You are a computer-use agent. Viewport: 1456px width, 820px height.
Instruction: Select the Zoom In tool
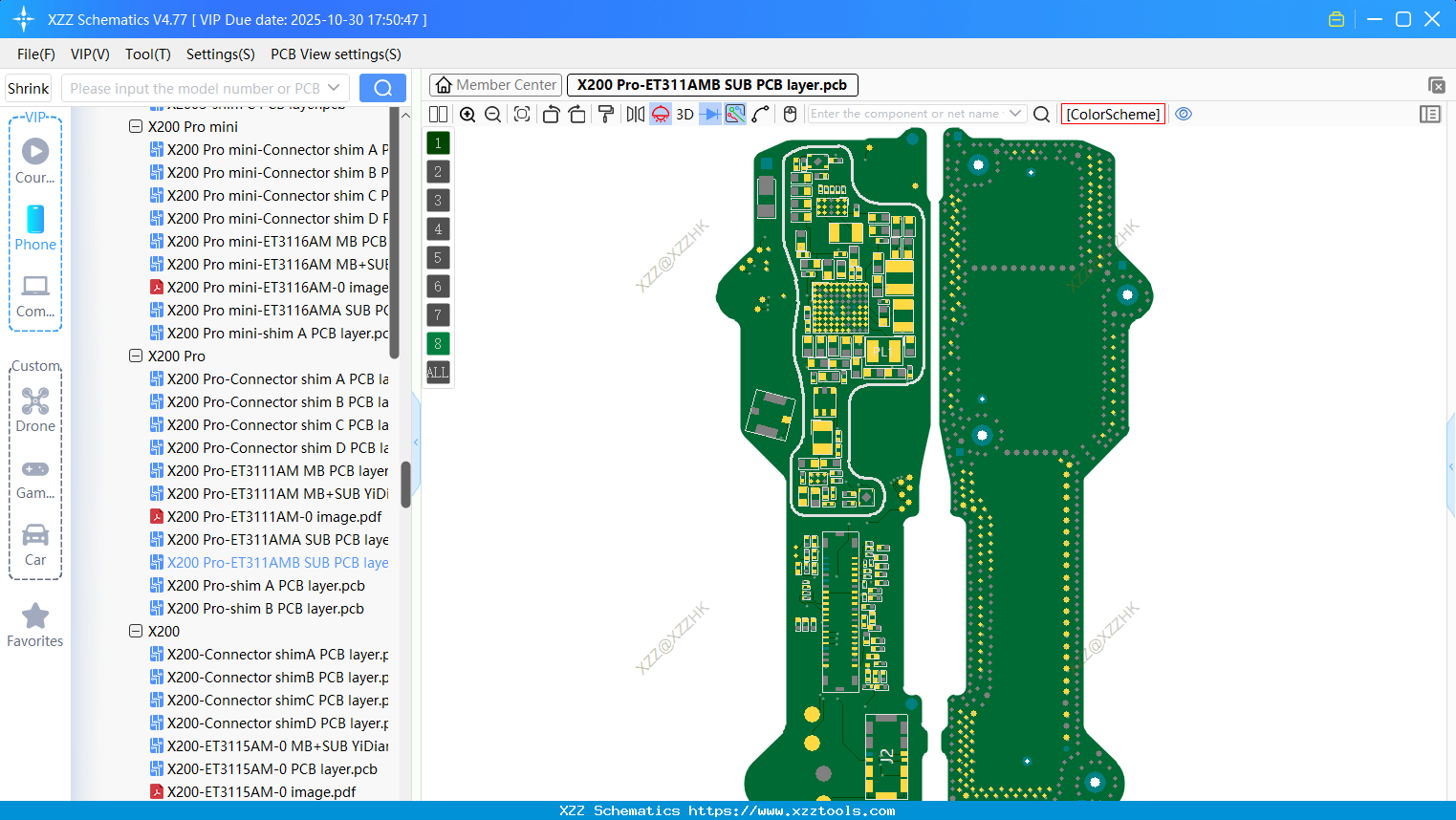pyautogui.click(x=467, y=114)
